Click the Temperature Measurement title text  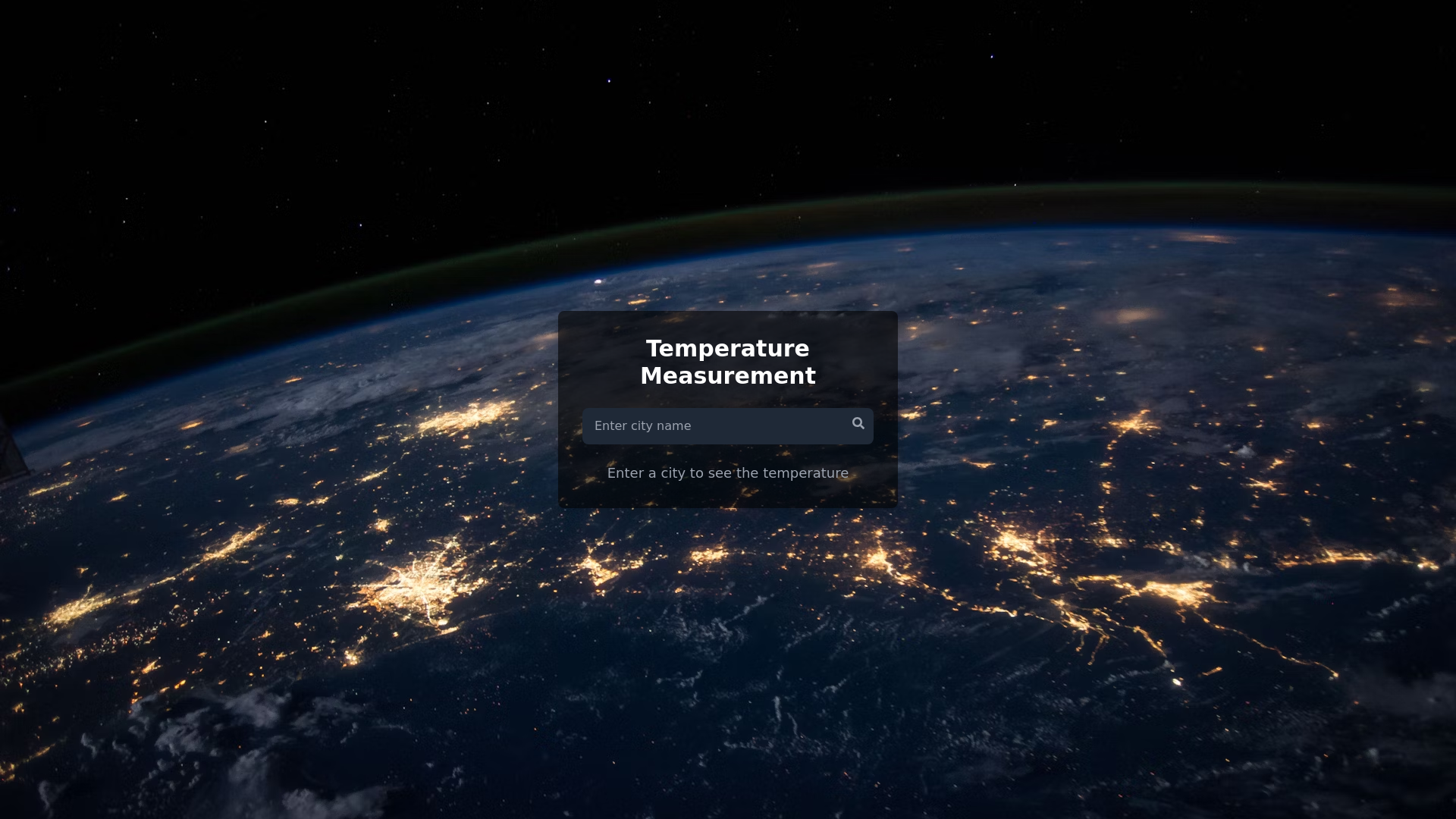click(727, 362)
